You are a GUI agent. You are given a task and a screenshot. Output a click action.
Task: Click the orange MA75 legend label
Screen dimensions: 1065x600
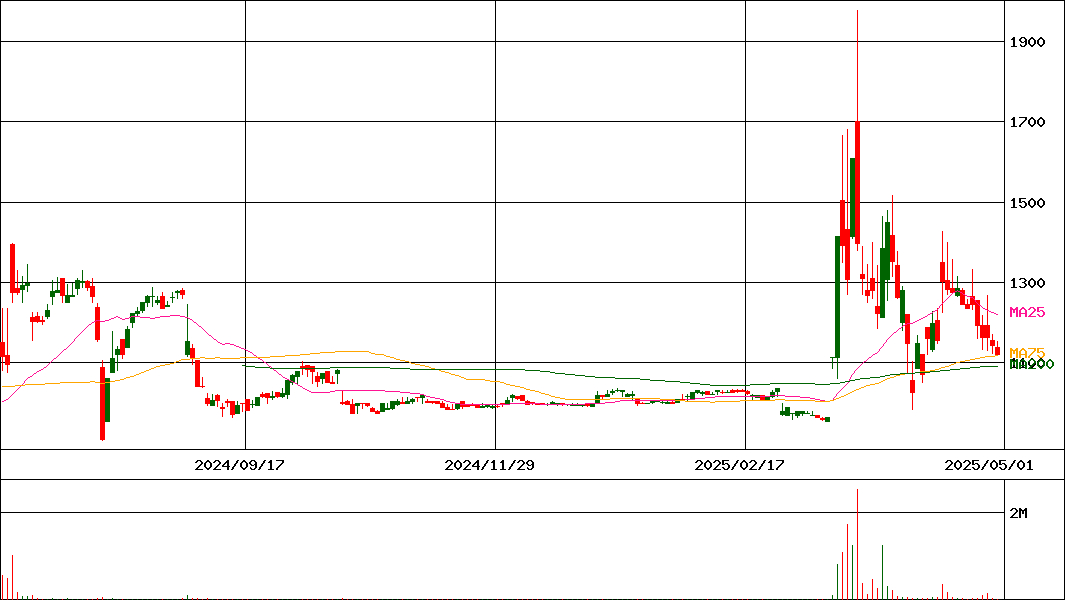point(1027,353)
